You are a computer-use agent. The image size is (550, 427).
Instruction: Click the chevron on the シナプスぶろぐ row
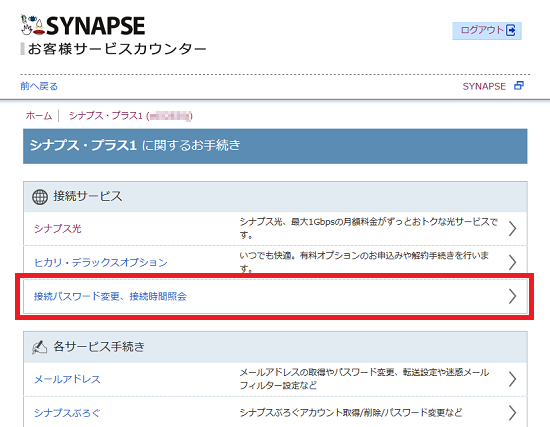(512, 413)
